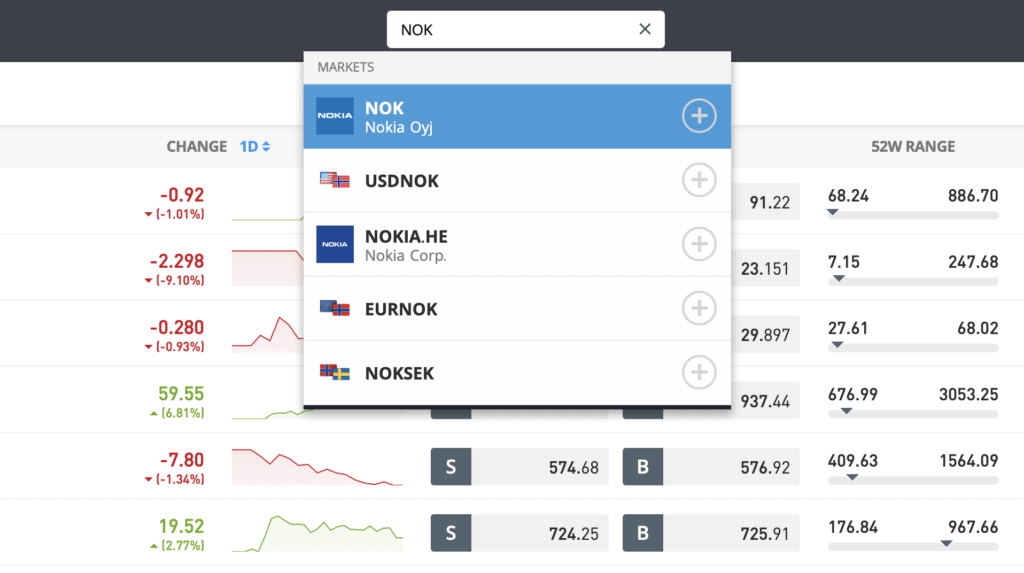Select the NOKIA.HE Nokia Corp. result
The image size is (1024, 573).
point(517,244)
